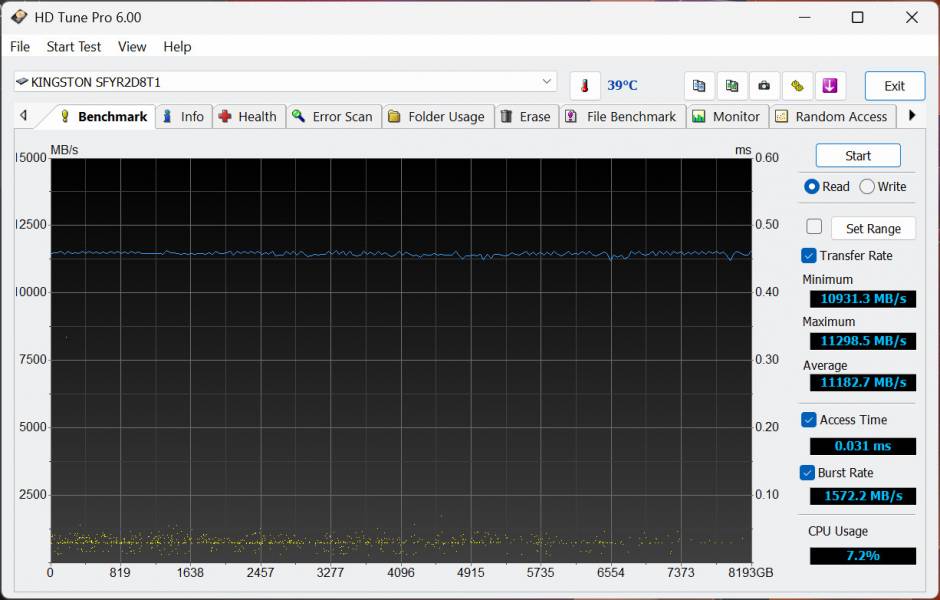Open the KINGSTON drive selection dropdown
Viewport: 940px width, 600px height.
(x=546, y=81)
